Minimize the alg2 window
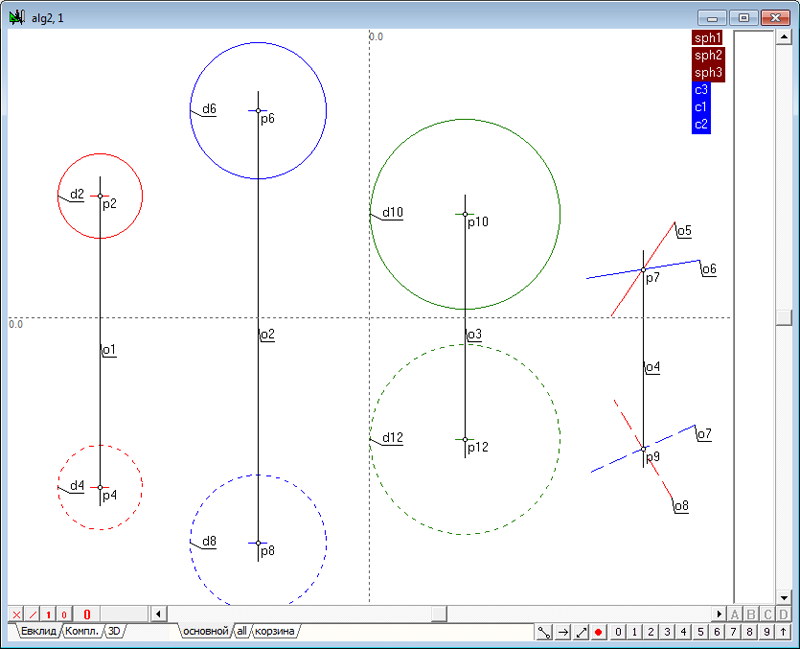Viewport: 800px width, 649px height. (712, 18)
